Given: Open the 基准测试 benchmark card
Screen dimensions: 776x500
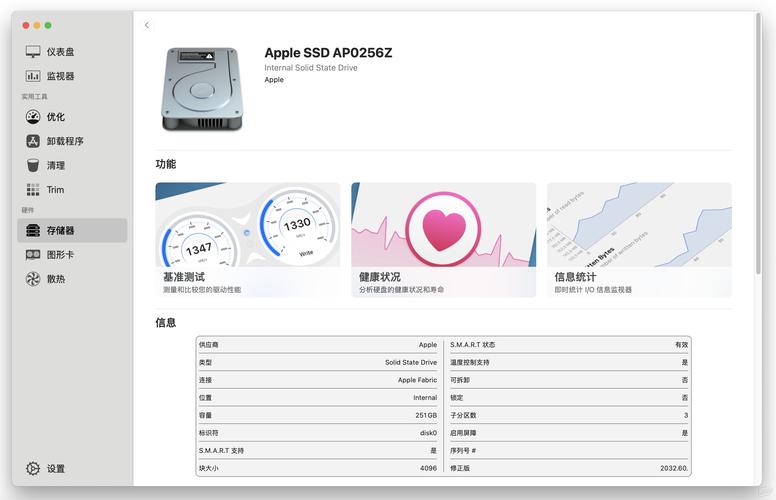Looking at the screenshot, I should (x=247, y=240).
